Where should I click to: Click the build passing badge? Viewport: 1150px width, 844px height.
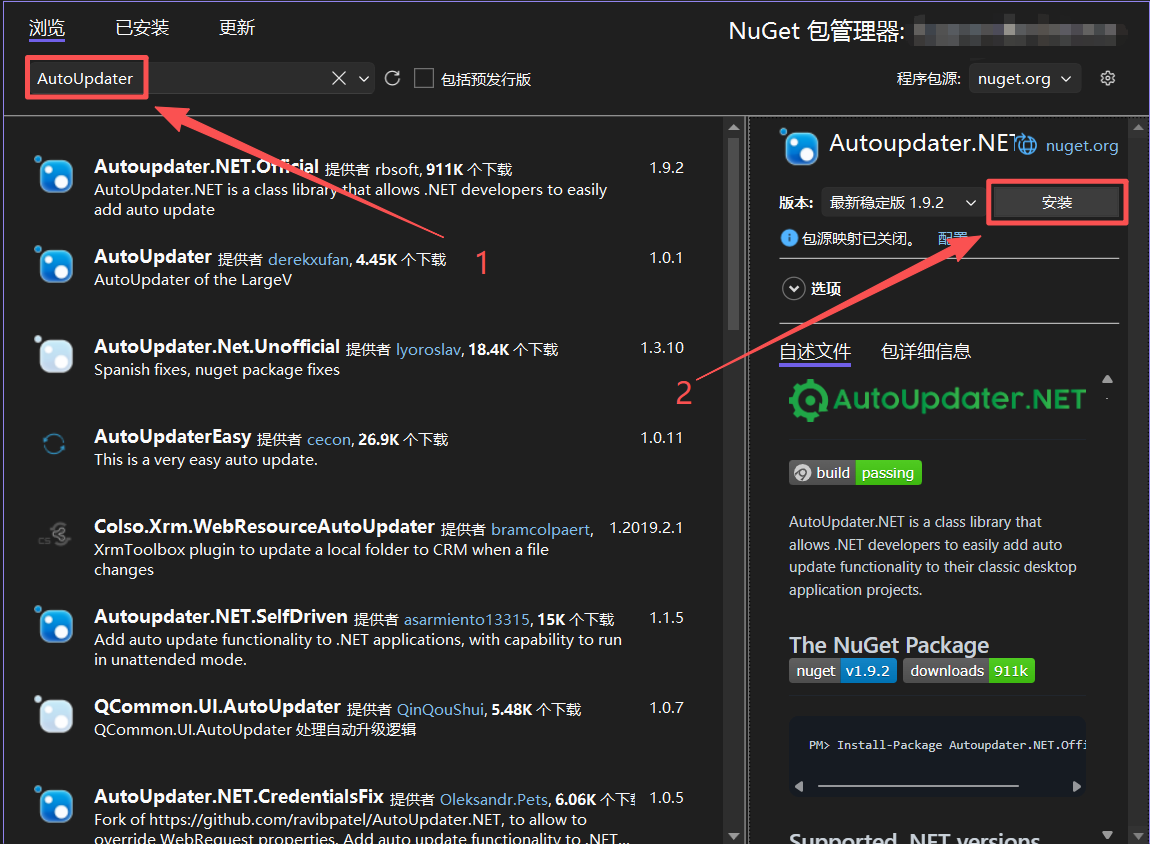tap(855, 473)
